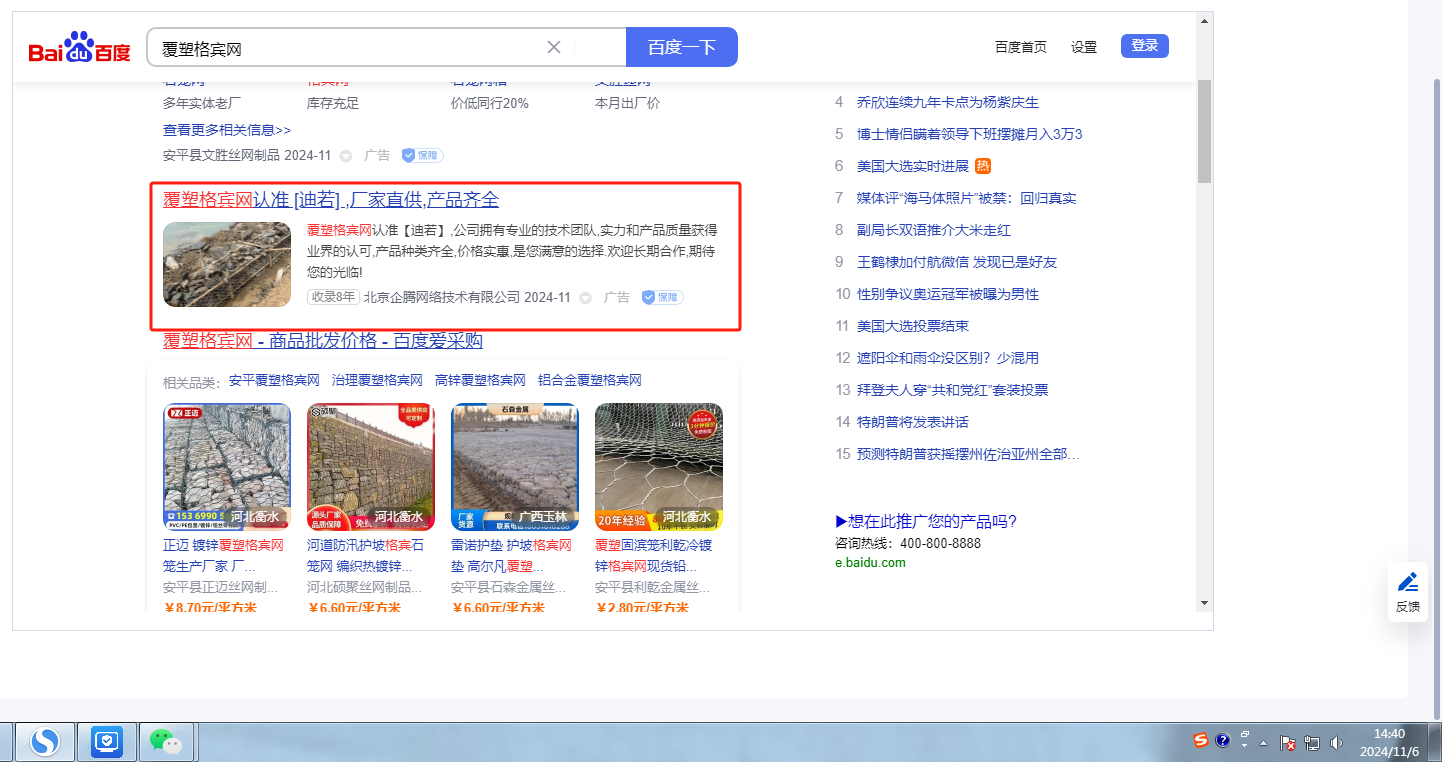This screenshot has width=1442, height=762.
Task: Open WeChat from the taskbar
Action: 166,741
